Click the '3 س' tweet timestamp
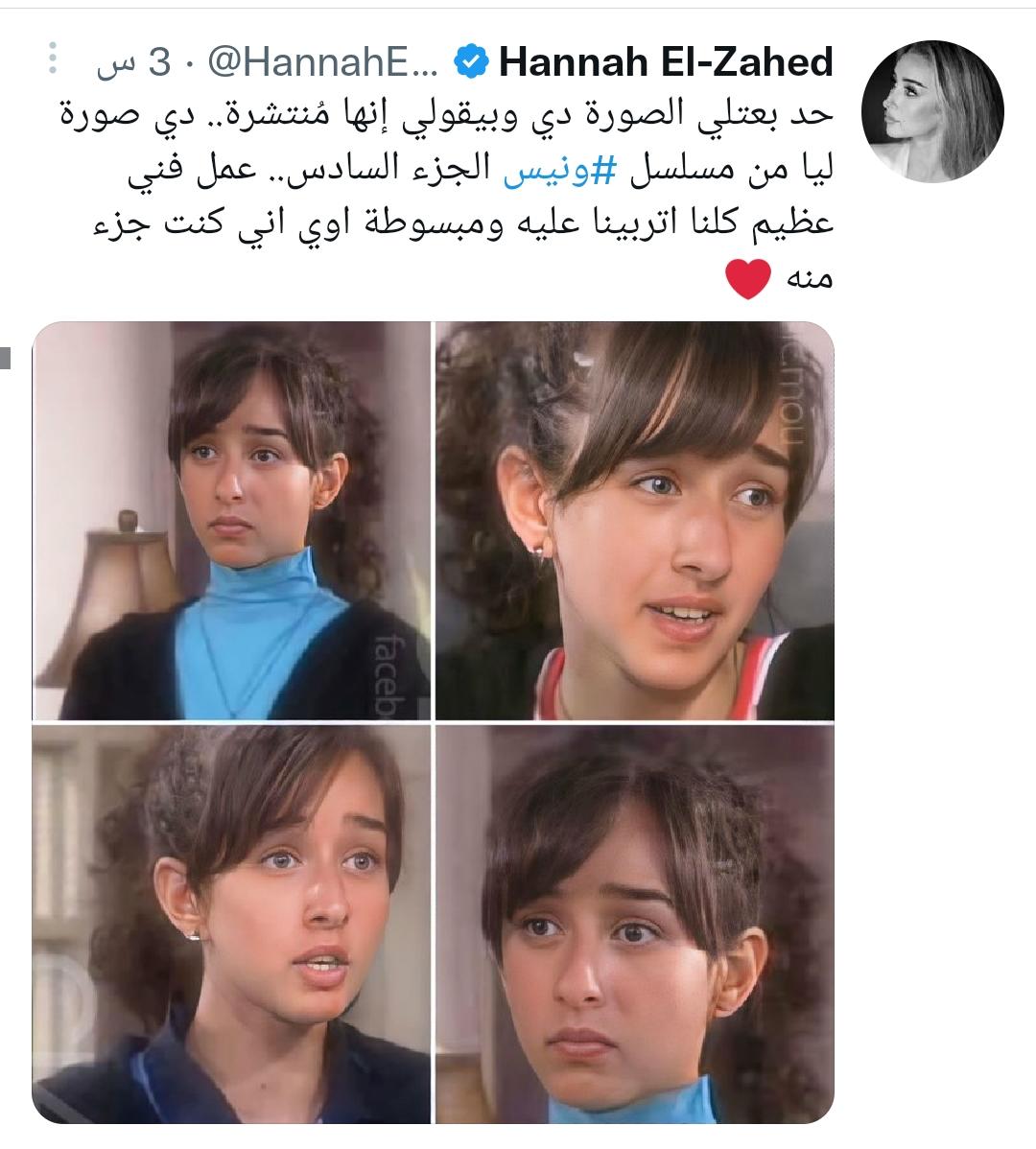The height and width of the screenshot is (1149, 1036). [x=133, y=63]
